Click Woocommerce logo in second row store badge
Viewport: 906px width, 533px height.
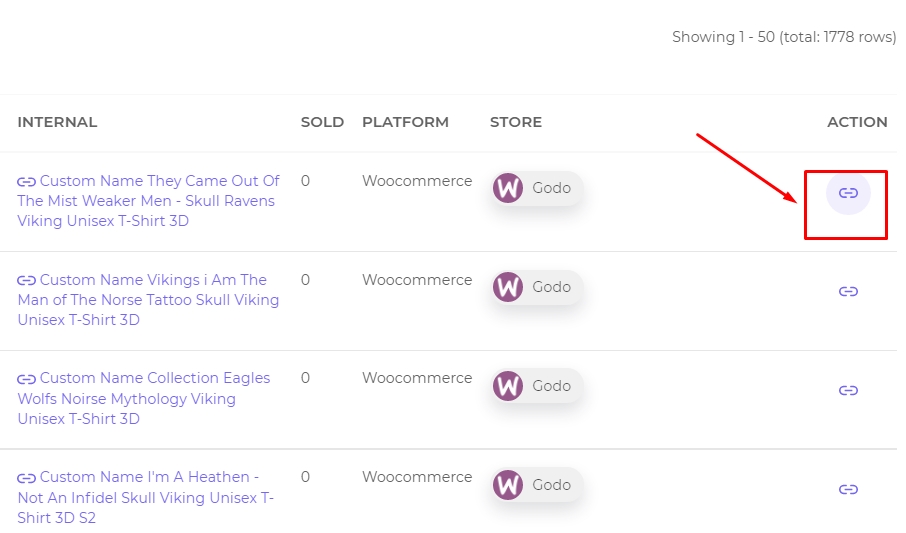coord(508,287)
